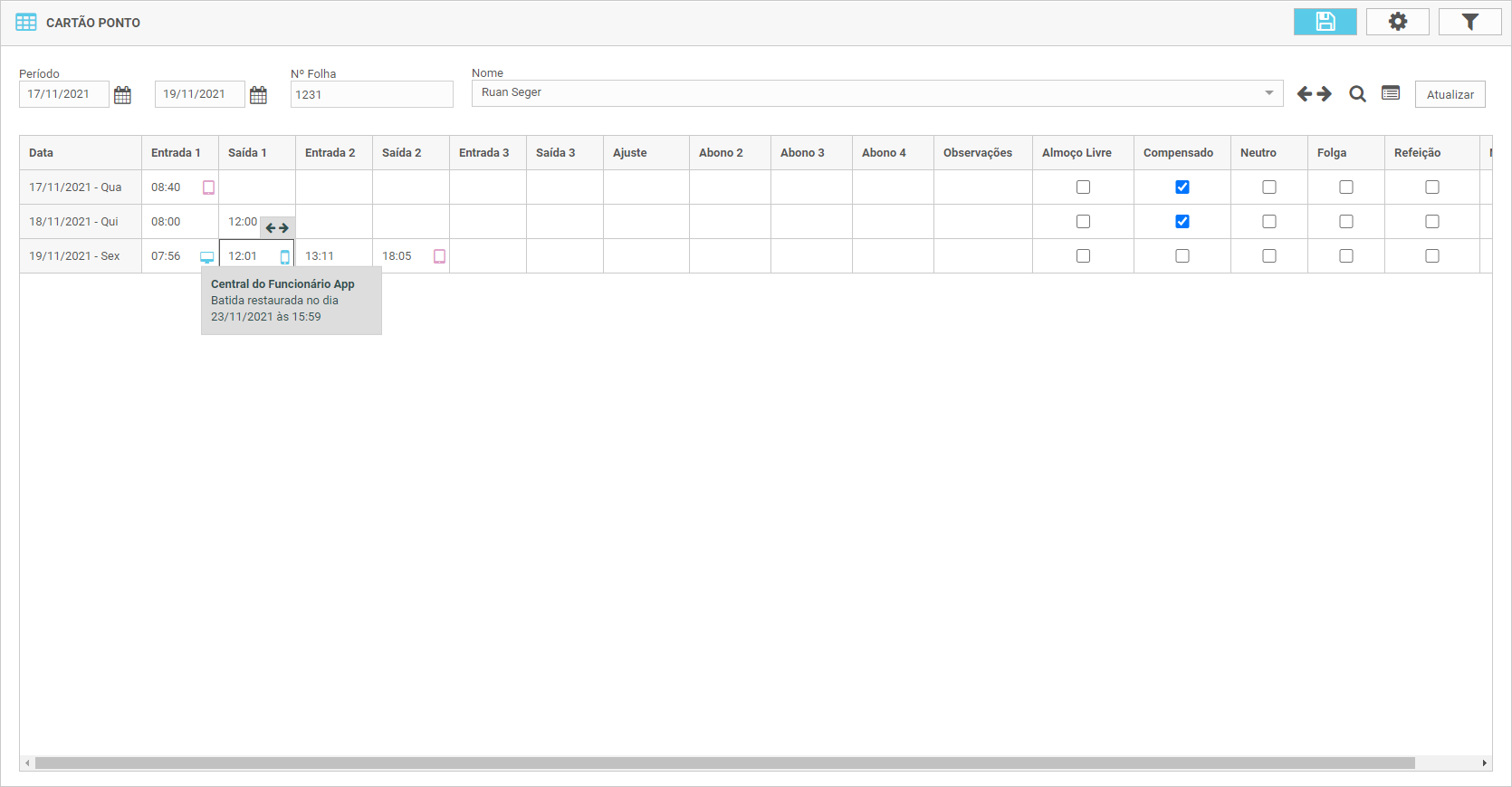Click pink device icon in 17/11 Entrada 1
Viewport: 1512px width, 787px height.
208,187
